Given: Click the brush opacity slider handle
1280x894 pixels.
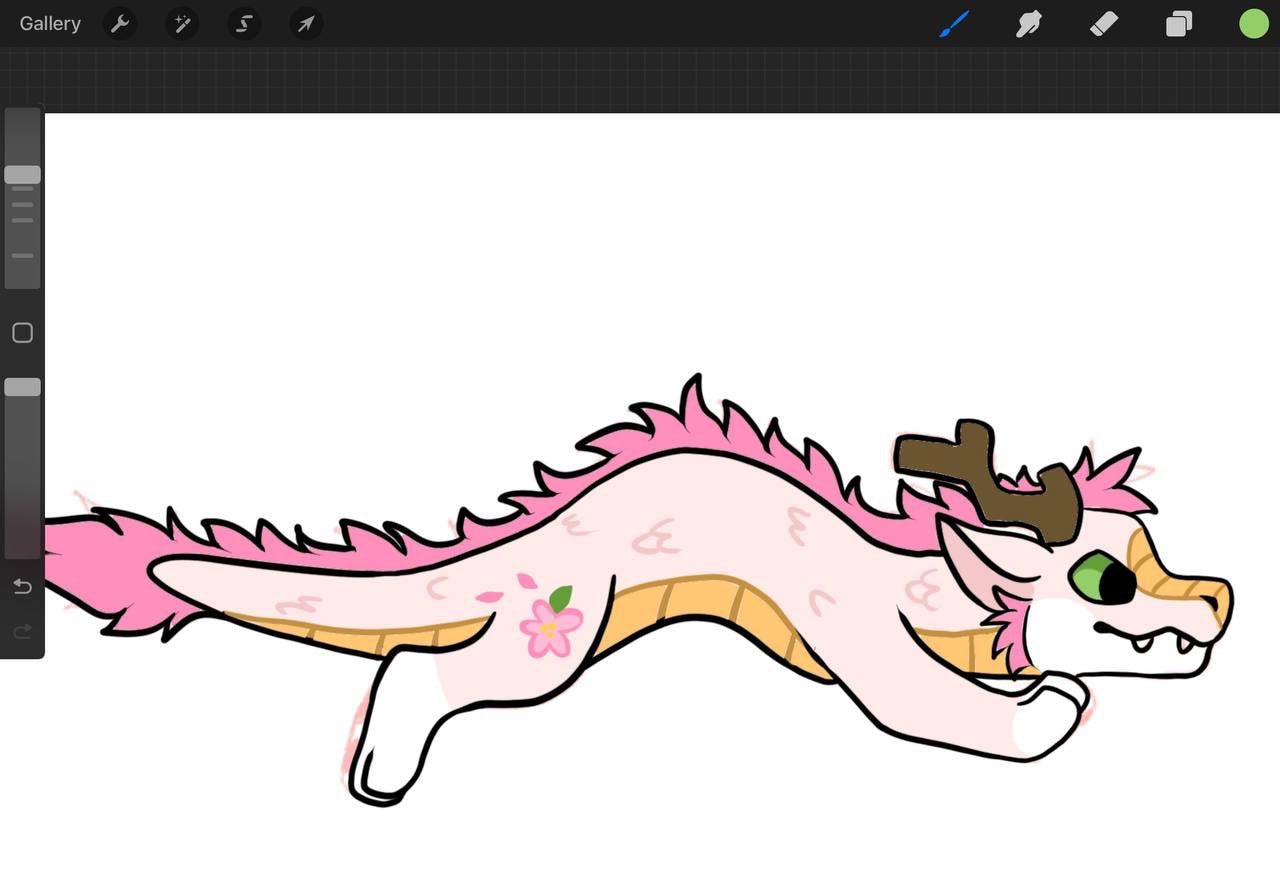Looking at the screenshot, I should pos(22,387).
